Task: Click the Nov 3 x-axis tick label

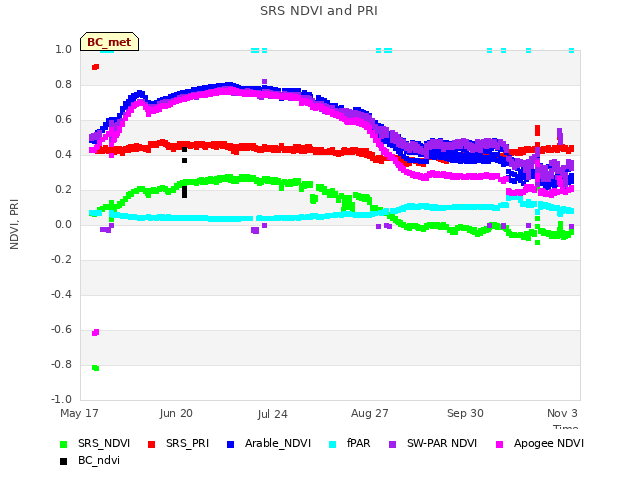Action: 562,413
